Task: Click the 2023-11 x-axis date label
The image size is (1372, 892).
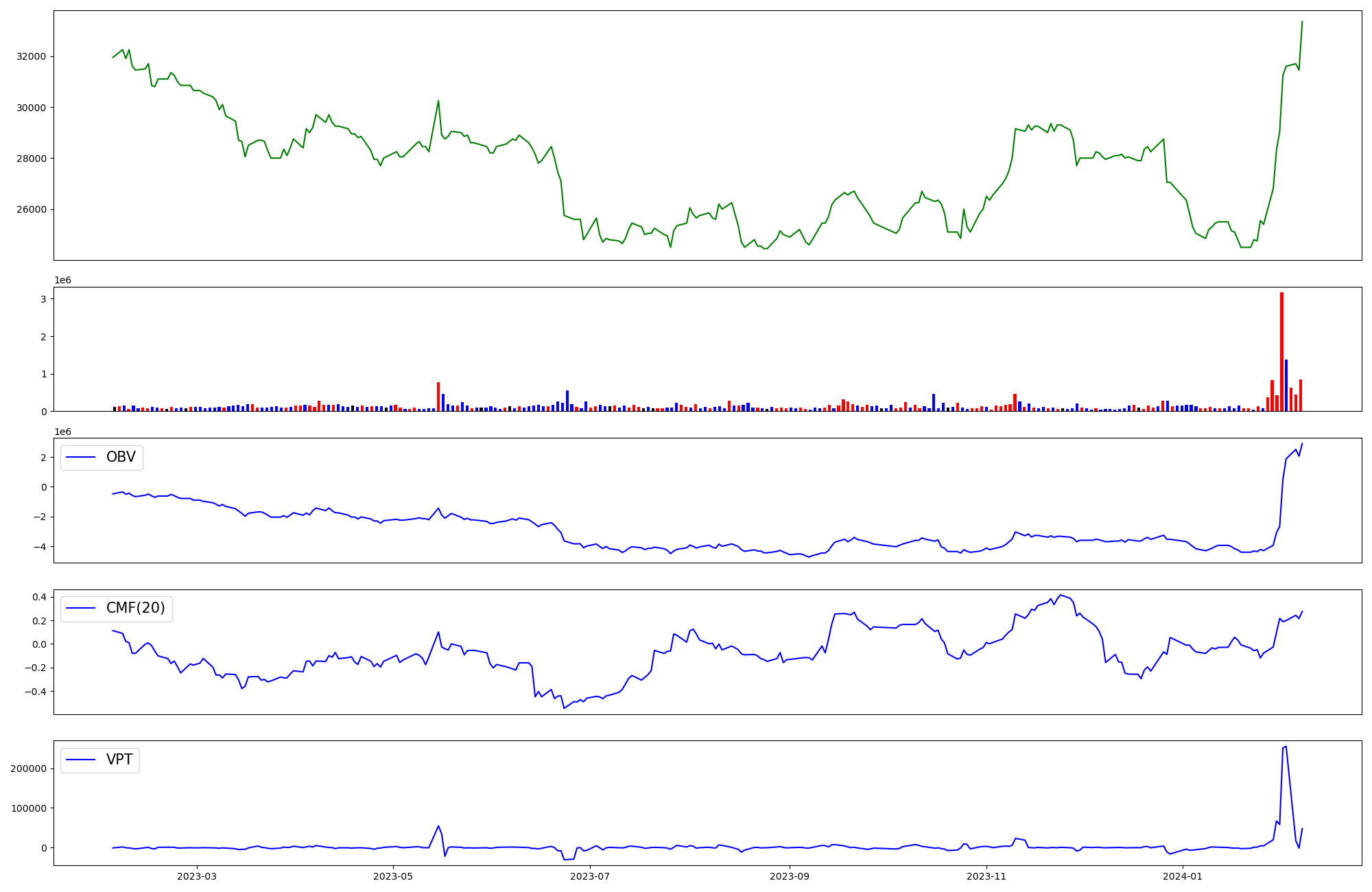Action: pos(986,876)
